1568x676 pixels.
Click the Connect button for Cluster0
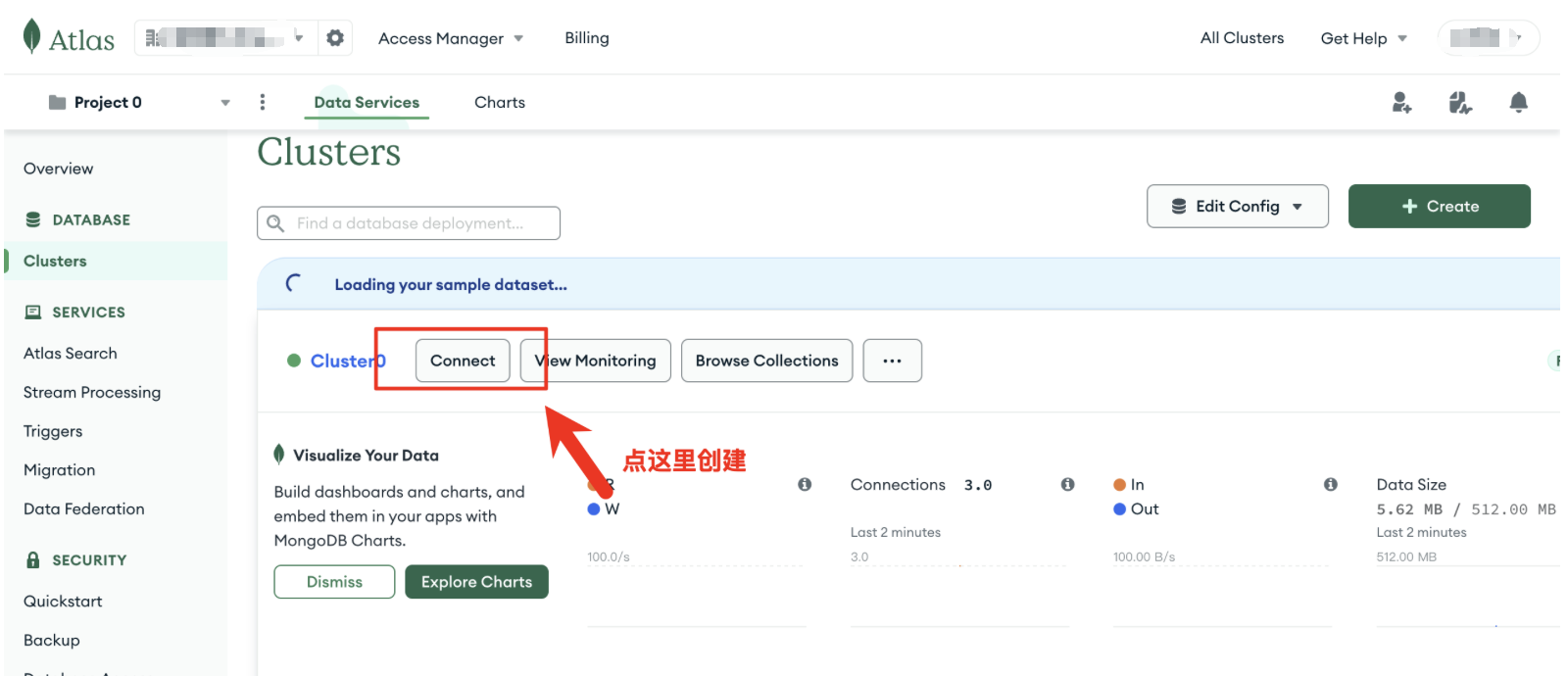point(463,361)
